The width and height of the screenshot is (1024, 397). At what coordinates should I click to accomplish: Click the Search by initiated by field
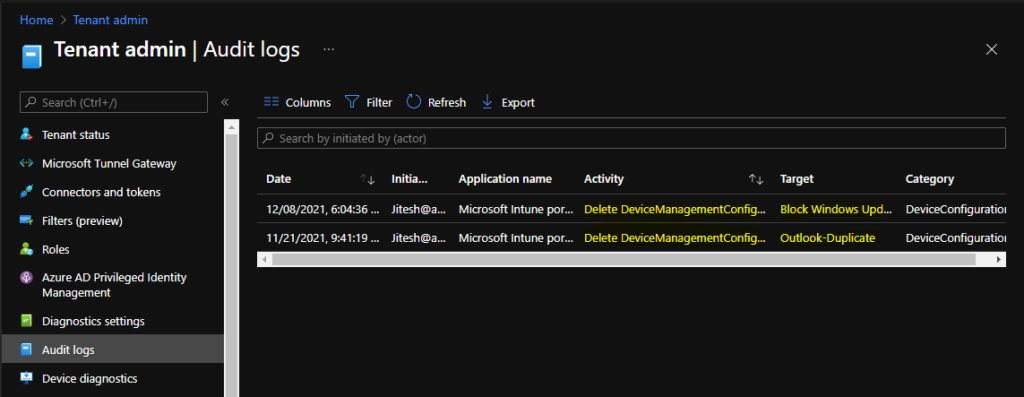pos(632,138)
